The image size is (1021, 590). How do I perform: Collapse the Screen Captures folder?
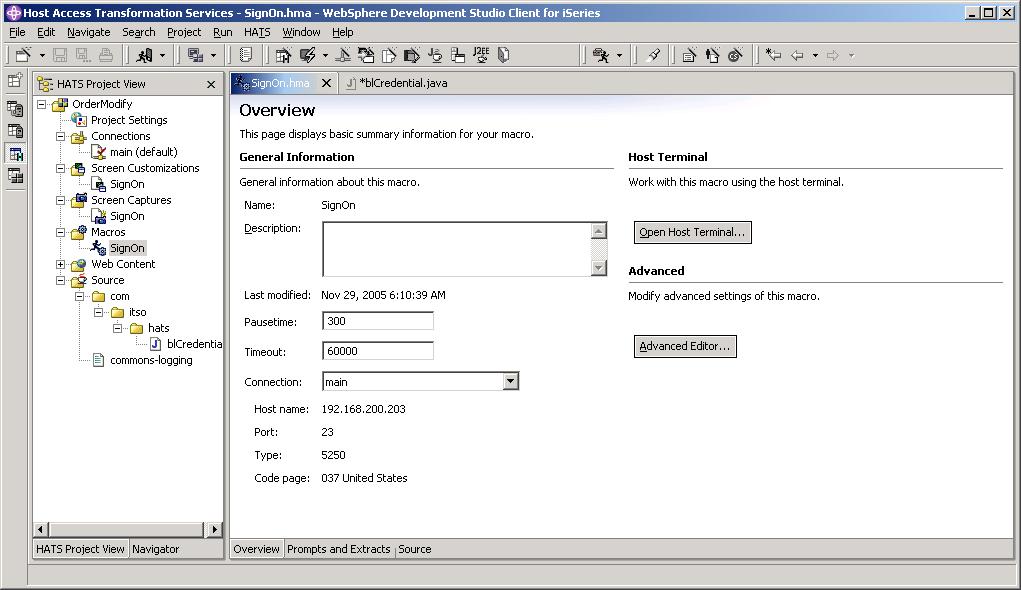(61, 200)
